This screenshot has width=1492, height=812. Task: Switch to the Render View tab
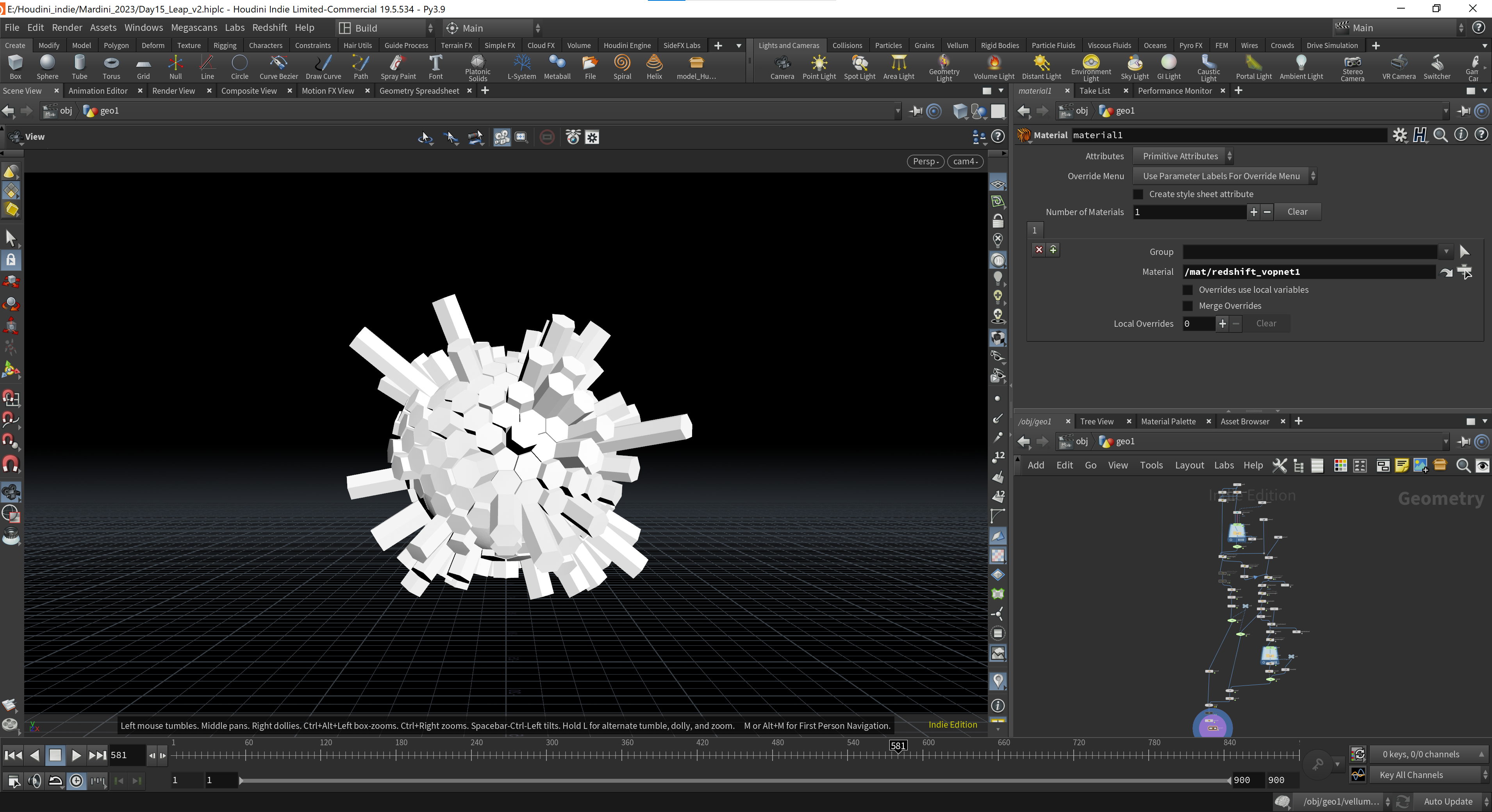(x=174, y=91)
